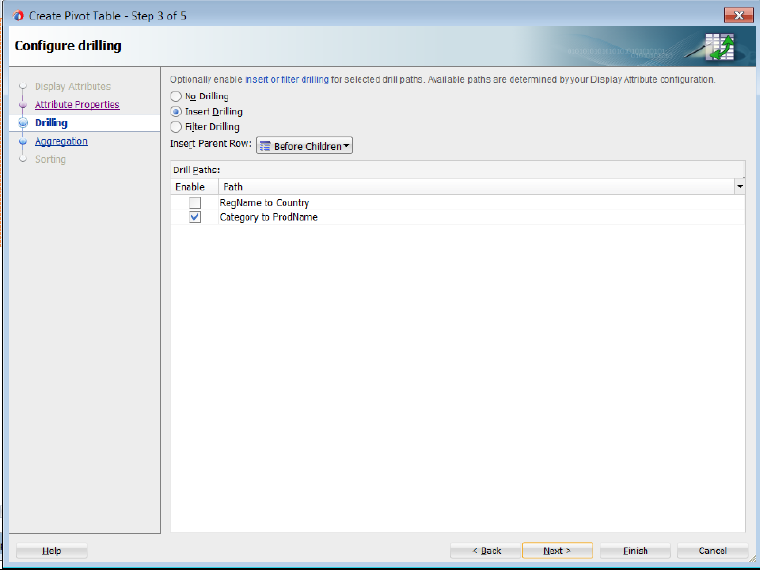Open the Insert Parent Row dropdown

point(304,146)
